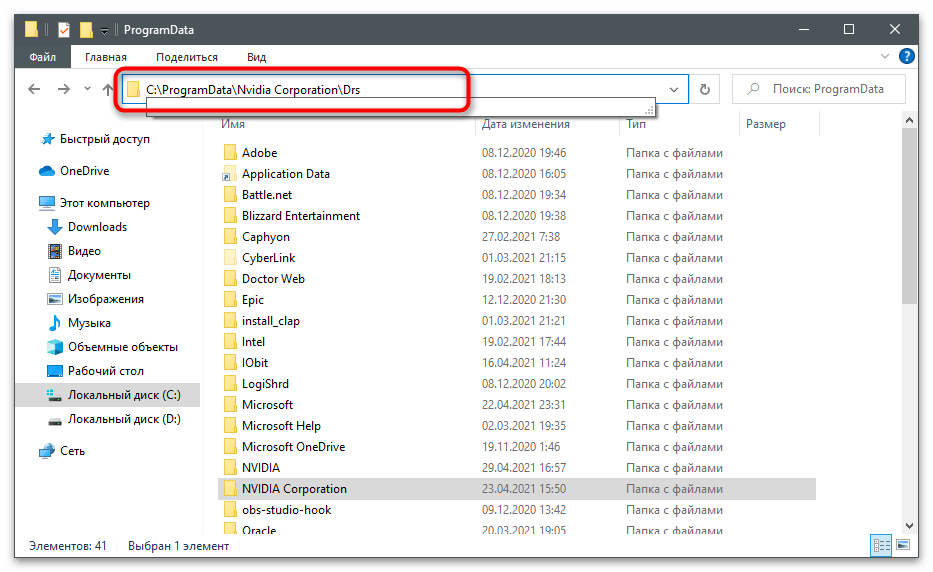Select the install_clap folder icon
Screen dimensions: 933x572
[x=230, y=321]
